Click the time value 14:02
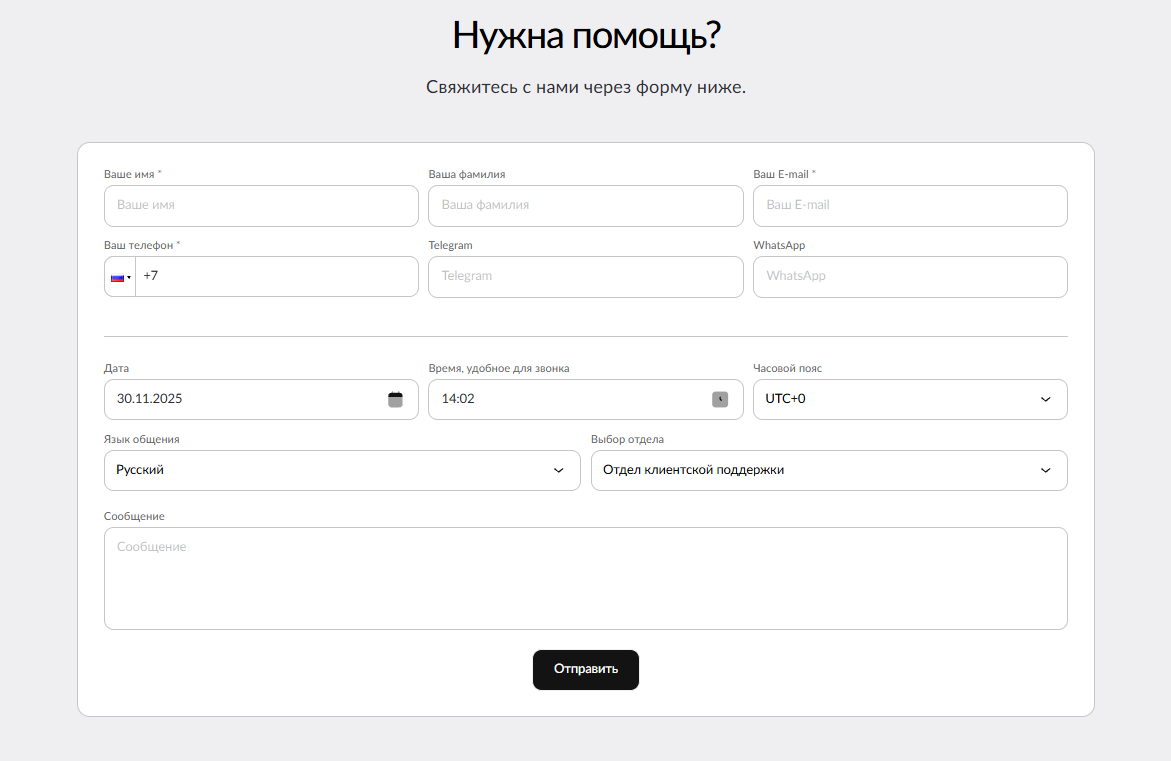1171x761 pixels. tap(458, 399)
